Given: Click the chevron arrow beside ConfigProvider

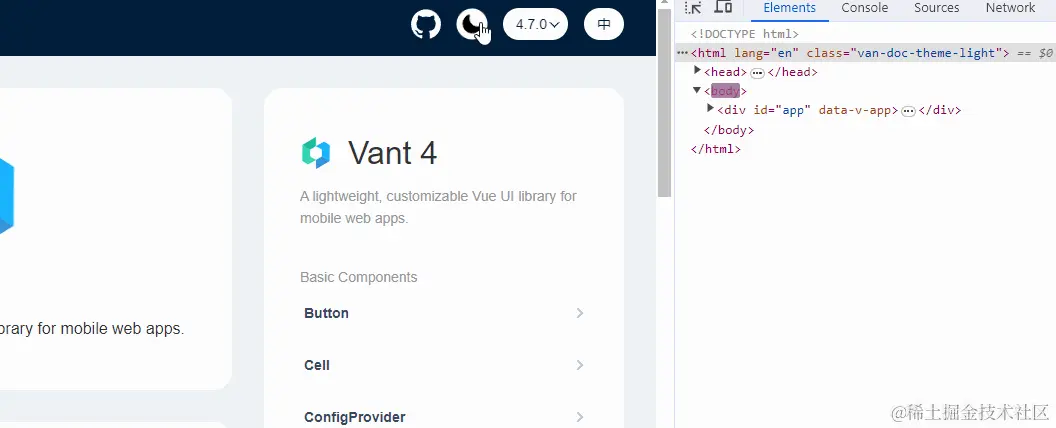Looking at the screenshot, I should pyautogui.click(x=579, y=417).
